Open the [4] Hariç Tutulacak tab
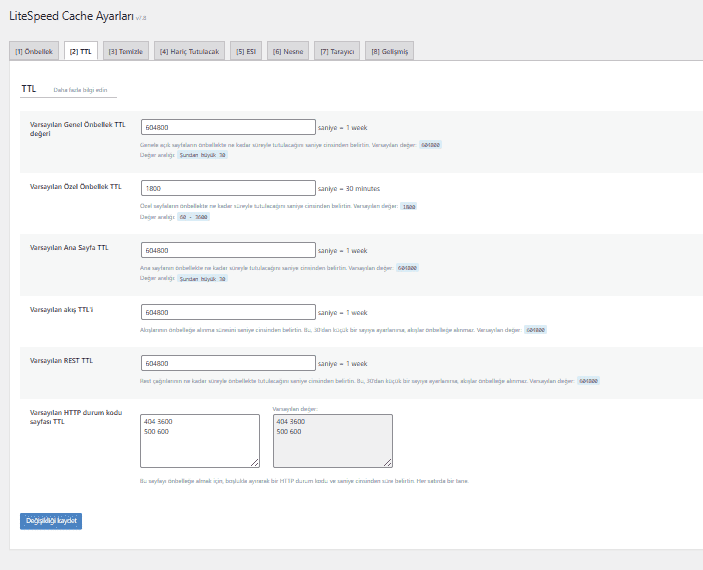 [x=190, y=51]
